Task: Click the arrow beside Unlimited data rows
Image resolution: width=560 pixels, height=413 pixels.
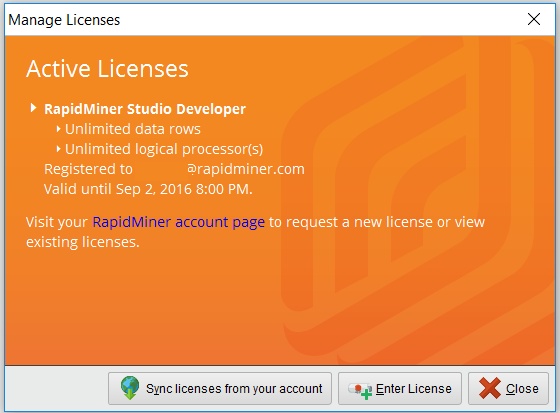Action: (x=58, y=129)
